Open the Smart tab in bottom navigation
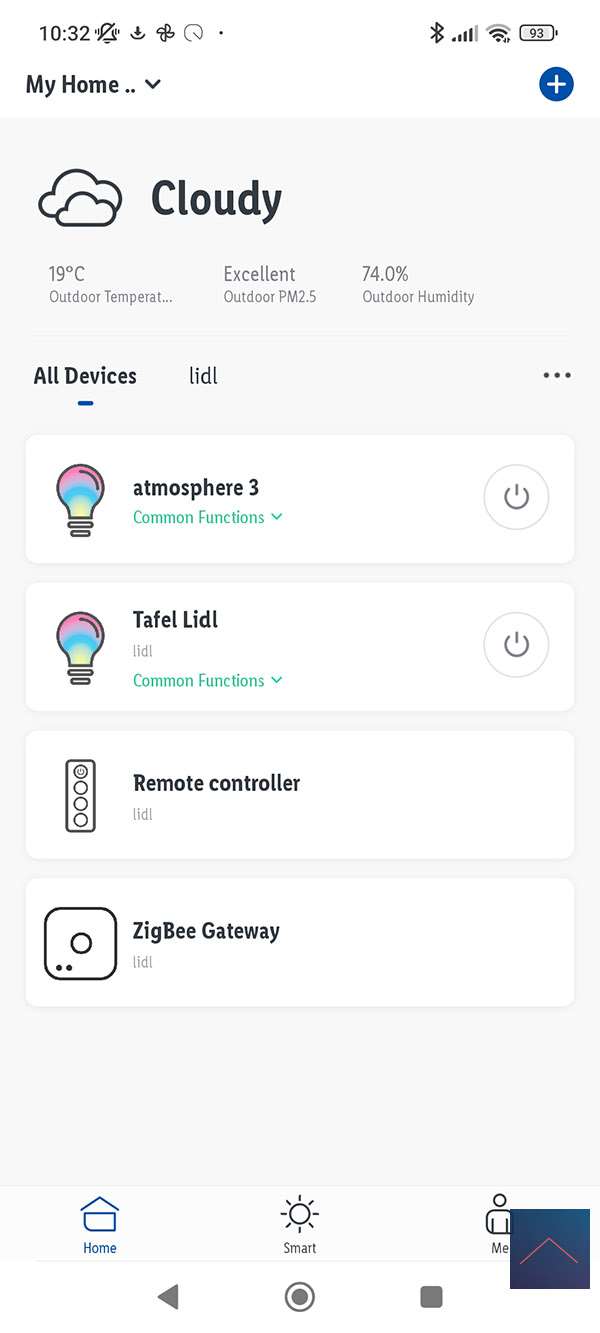 click(299, 1225)
